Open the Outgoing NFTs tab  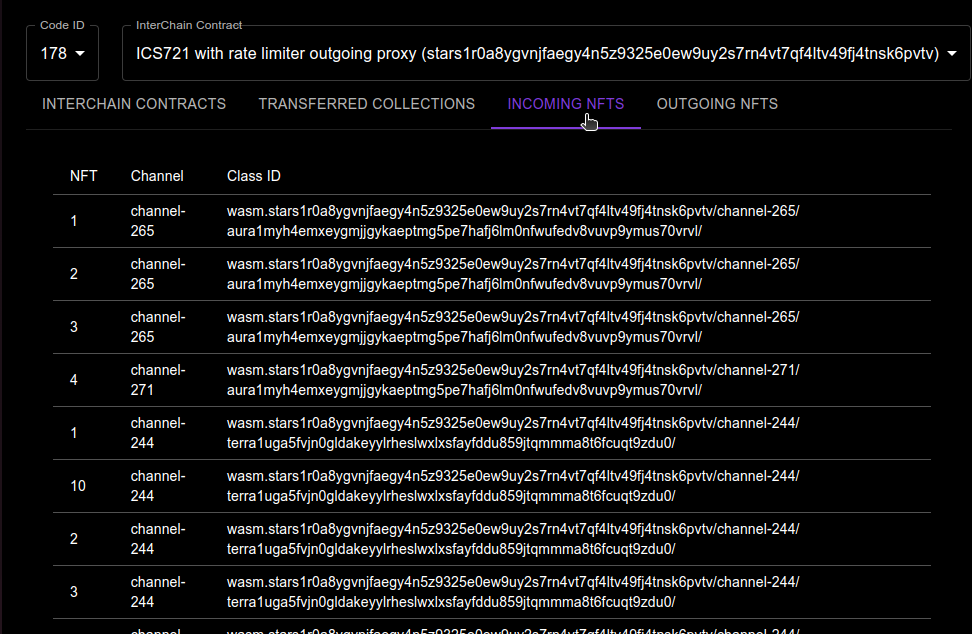tap(717, 104)
